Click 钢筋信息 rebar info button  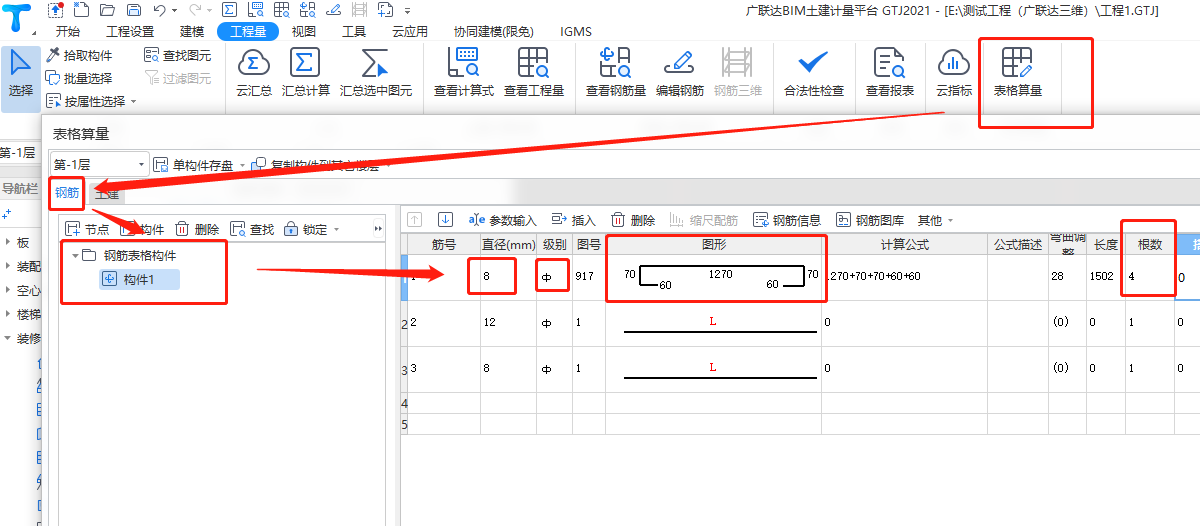coord(787,220)
